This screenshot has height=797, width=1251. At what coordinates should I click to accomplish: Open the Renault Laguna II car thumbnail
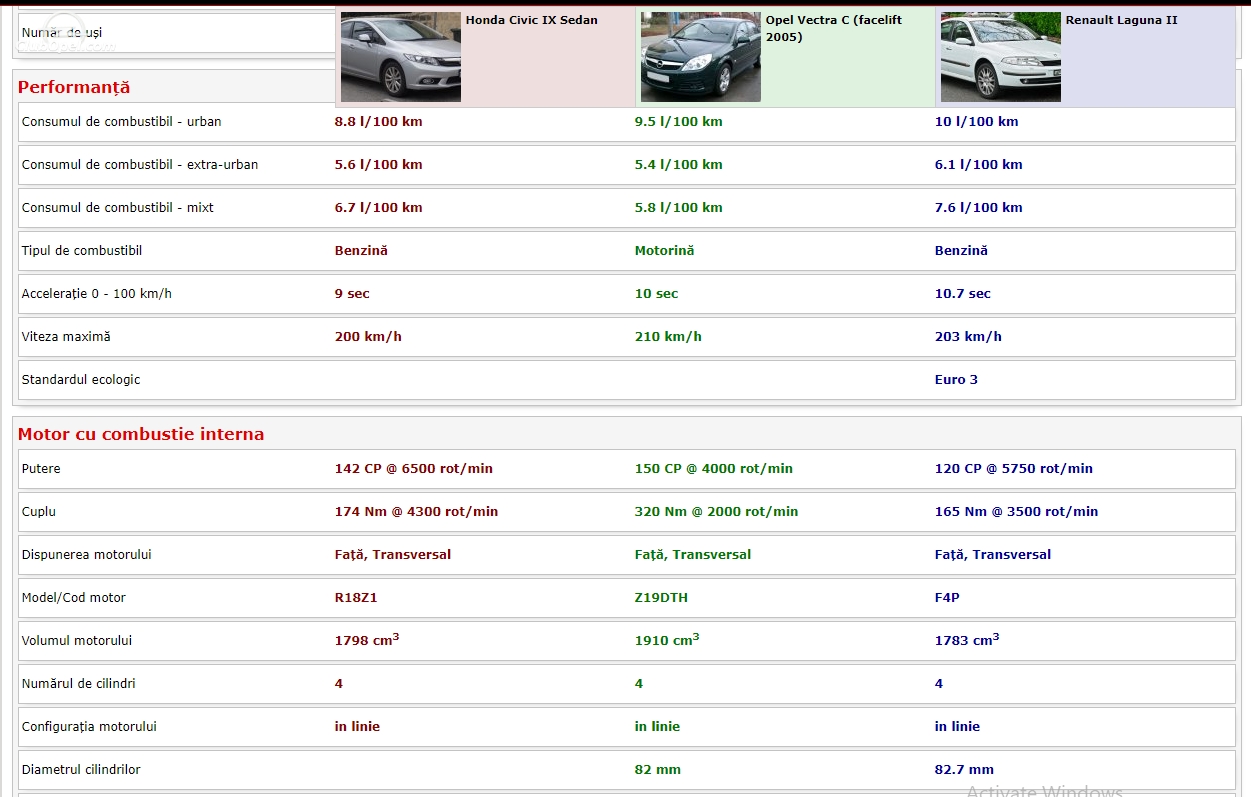click(1001, 57)
